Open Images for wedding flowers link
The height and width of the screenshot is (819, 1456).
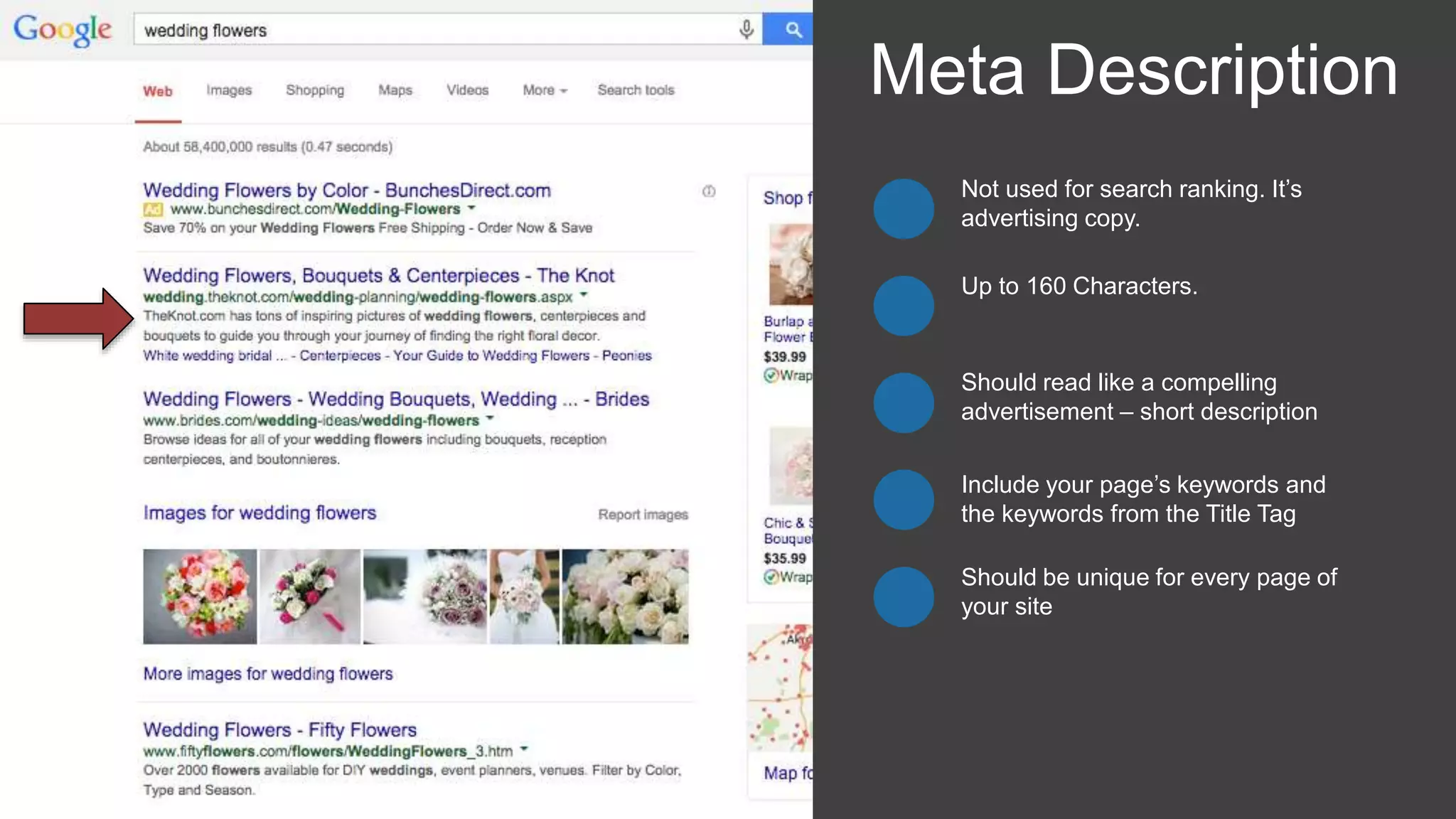pos(259,513)
